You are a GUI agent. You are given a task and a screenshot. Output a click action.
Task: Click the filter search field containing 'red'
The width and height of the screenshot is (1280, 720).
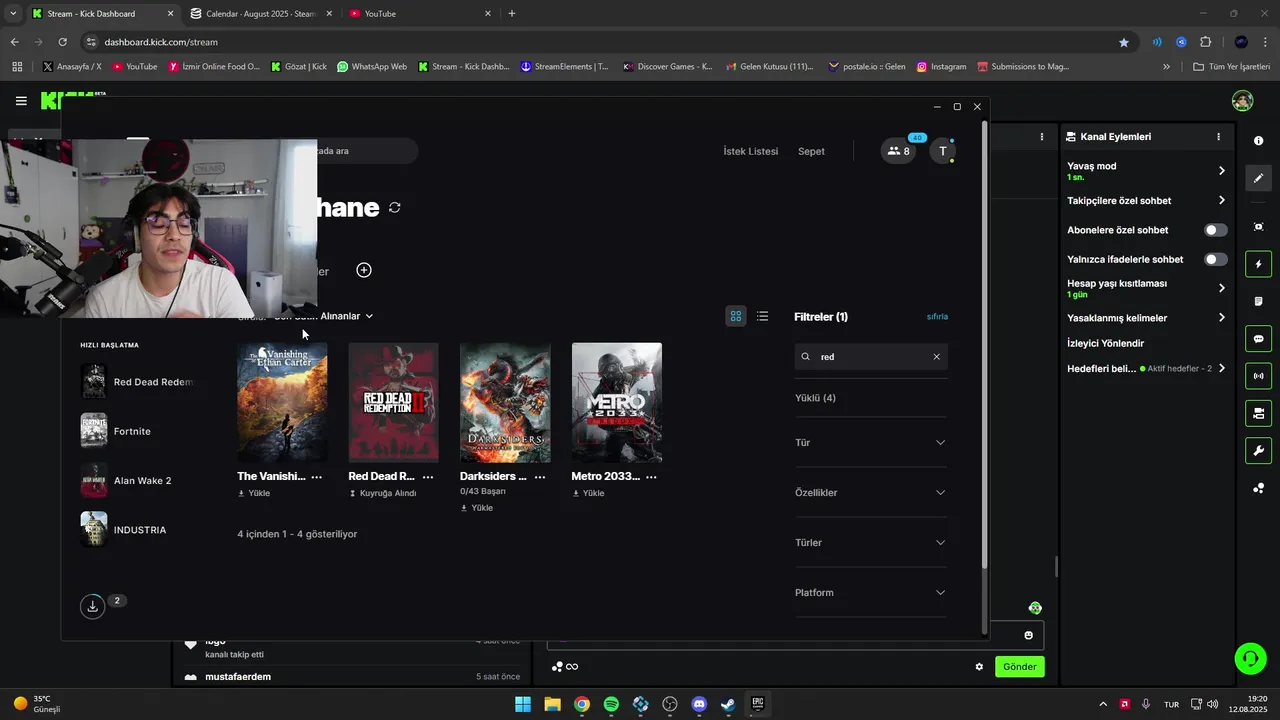pos(871,357)
